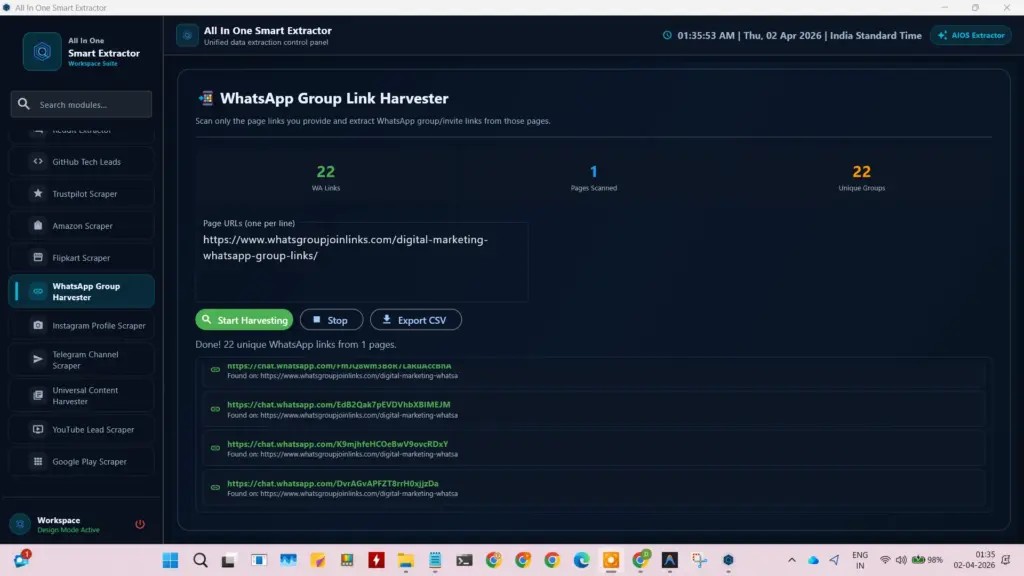Viewport: 1024px width, 576px height.
Task: Open Windows taskbar search
Action: (x=200, y=560)
